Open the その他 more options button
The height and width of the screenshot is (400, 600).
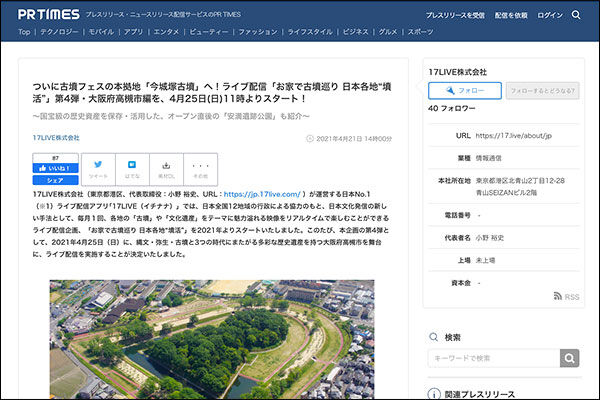click(x=201, y=169)
